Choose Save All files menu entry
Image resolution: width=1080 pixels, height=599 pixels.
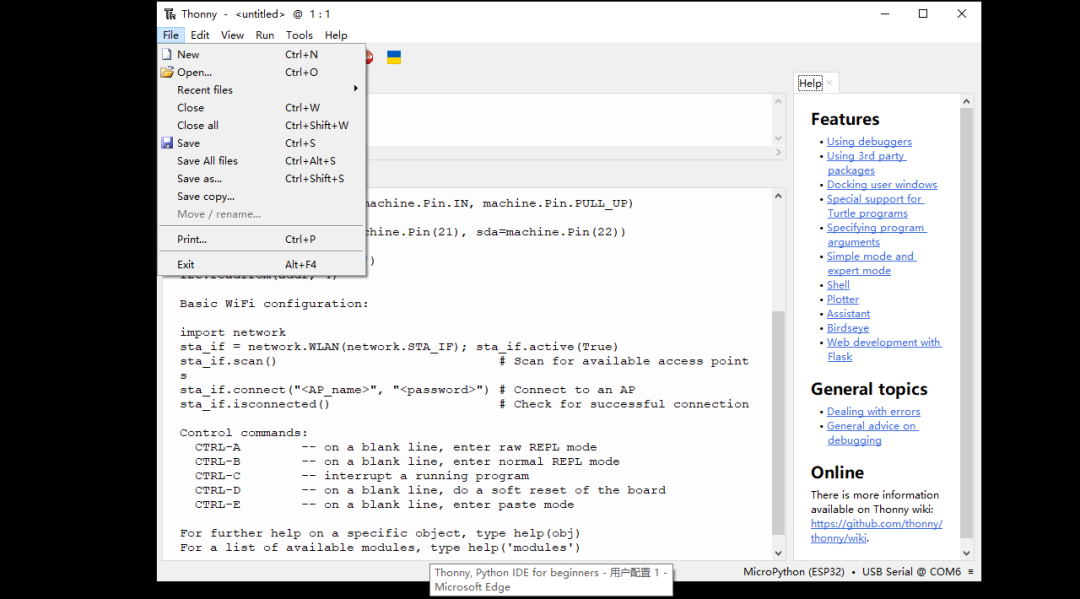click(x=262, y=160)
